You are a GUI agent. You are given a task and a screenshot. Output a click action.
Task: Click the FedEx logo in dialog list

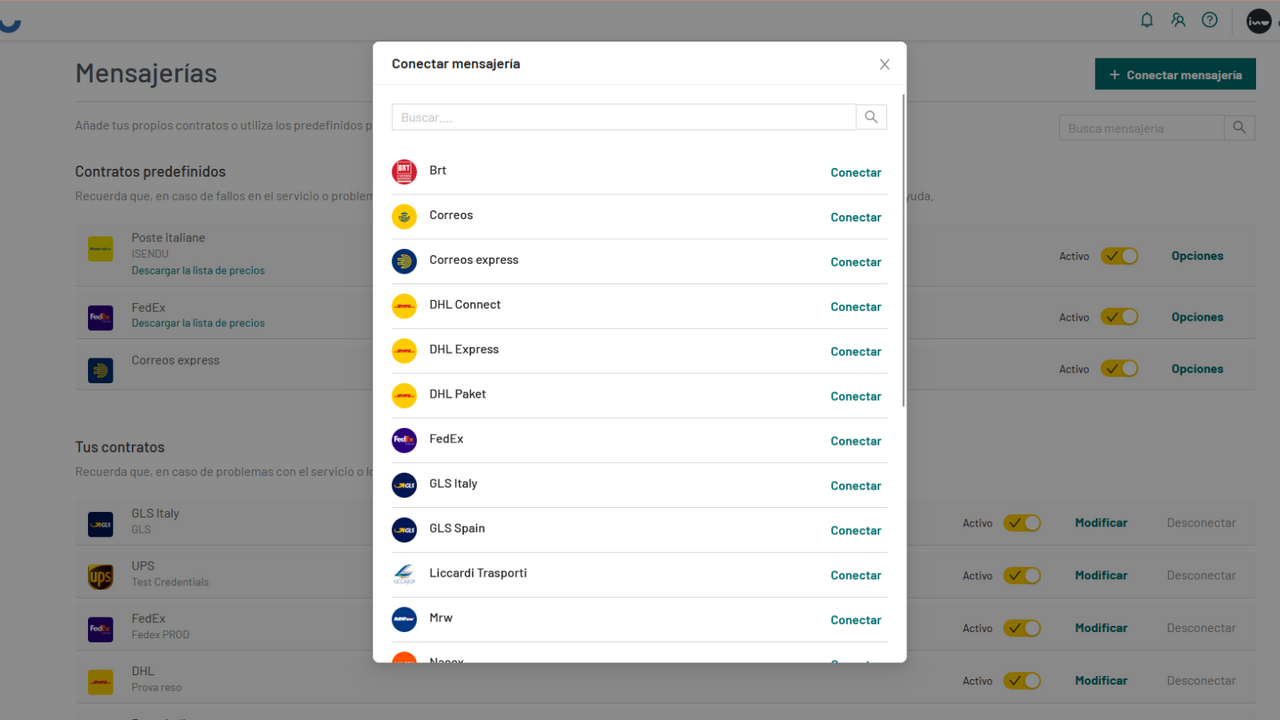[404, 440]
